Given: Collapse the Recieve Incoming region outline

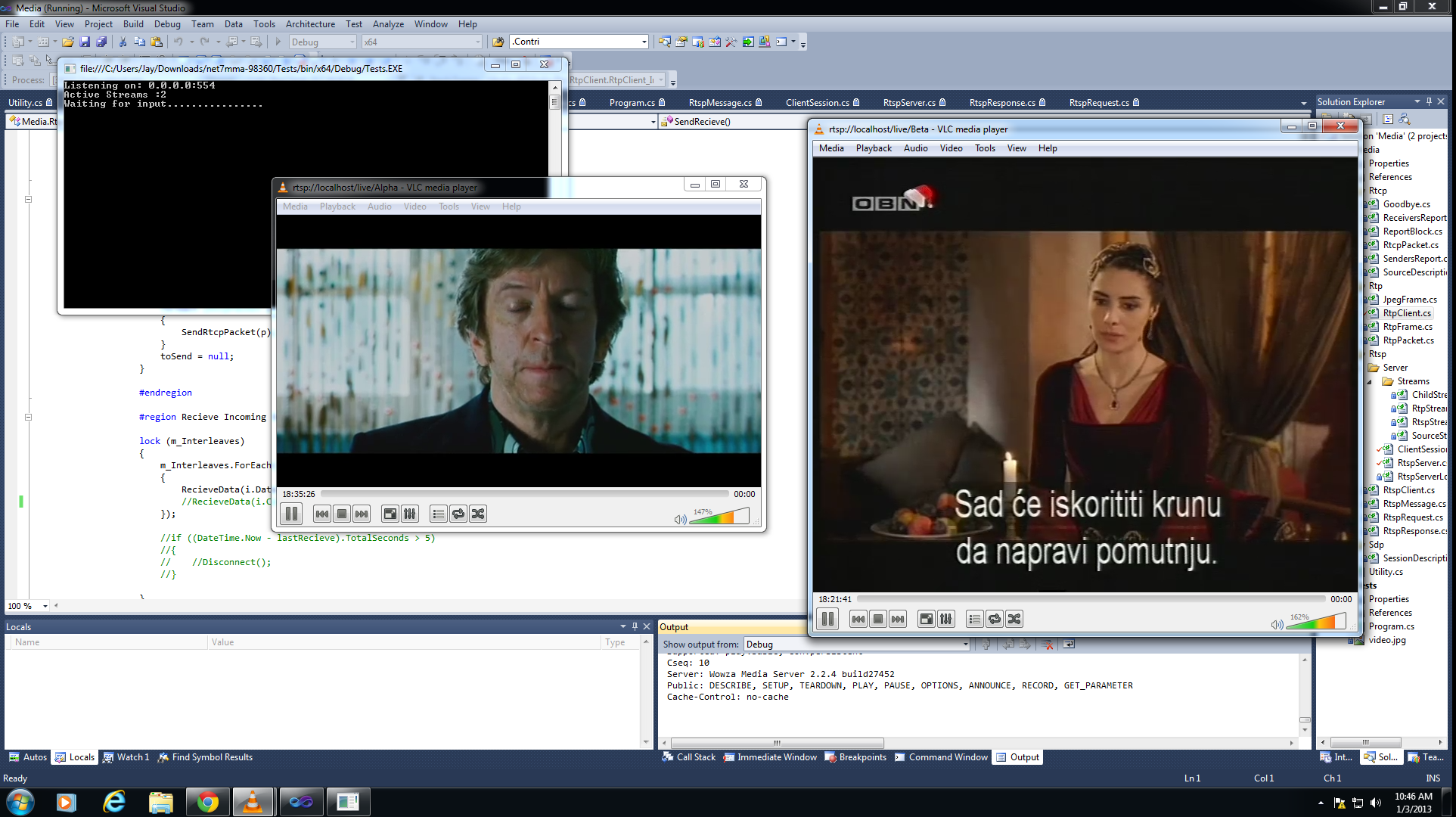Looking at the screenshot, I should 28,417.
